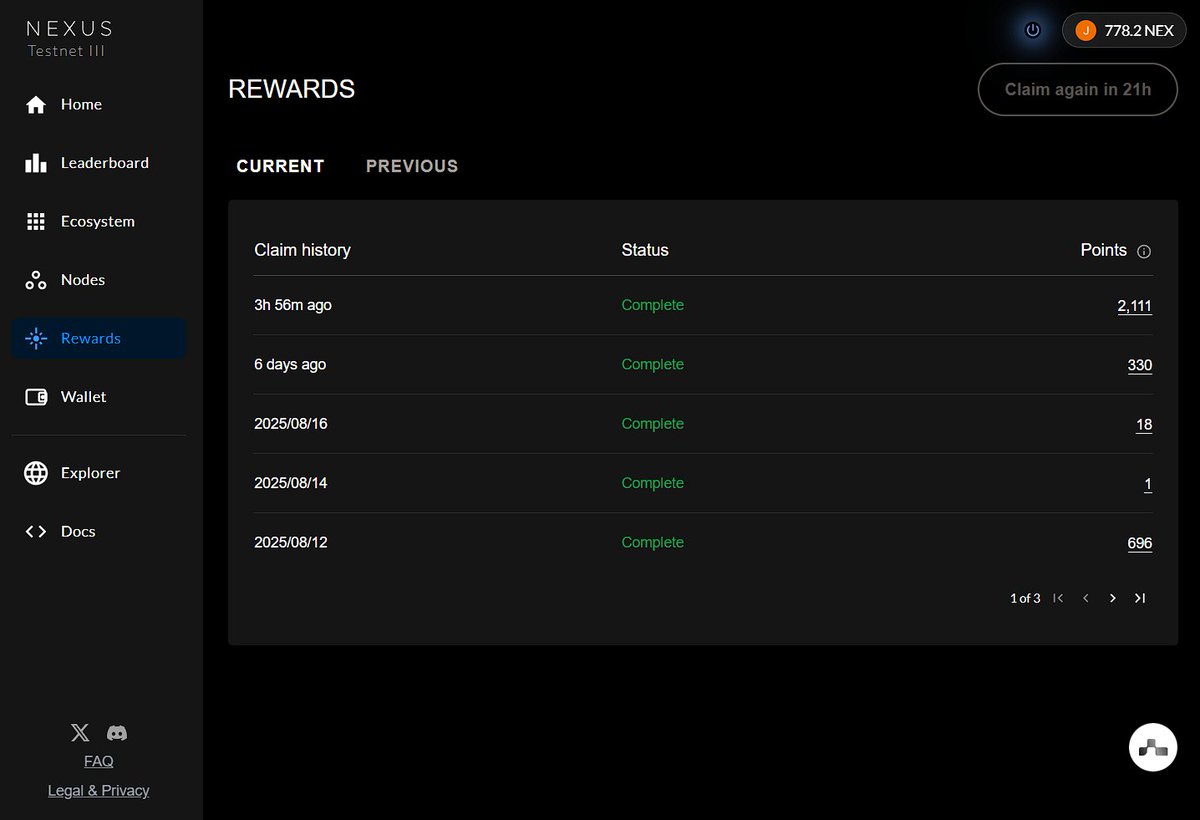This screenshot has height=820, width=1200.
Task: Click the Wallet icon in sidebar
Action: coord(36,397)
